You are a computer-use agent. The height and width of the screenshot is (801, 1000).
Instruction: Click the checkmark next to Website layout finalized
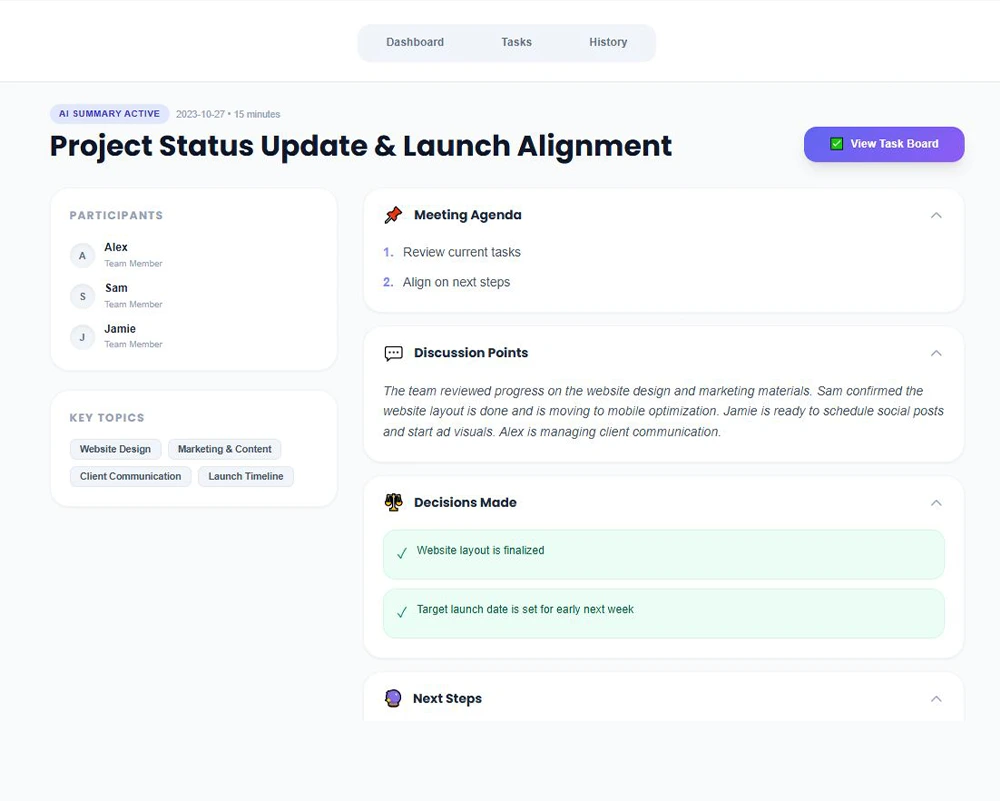coord(402,553)
